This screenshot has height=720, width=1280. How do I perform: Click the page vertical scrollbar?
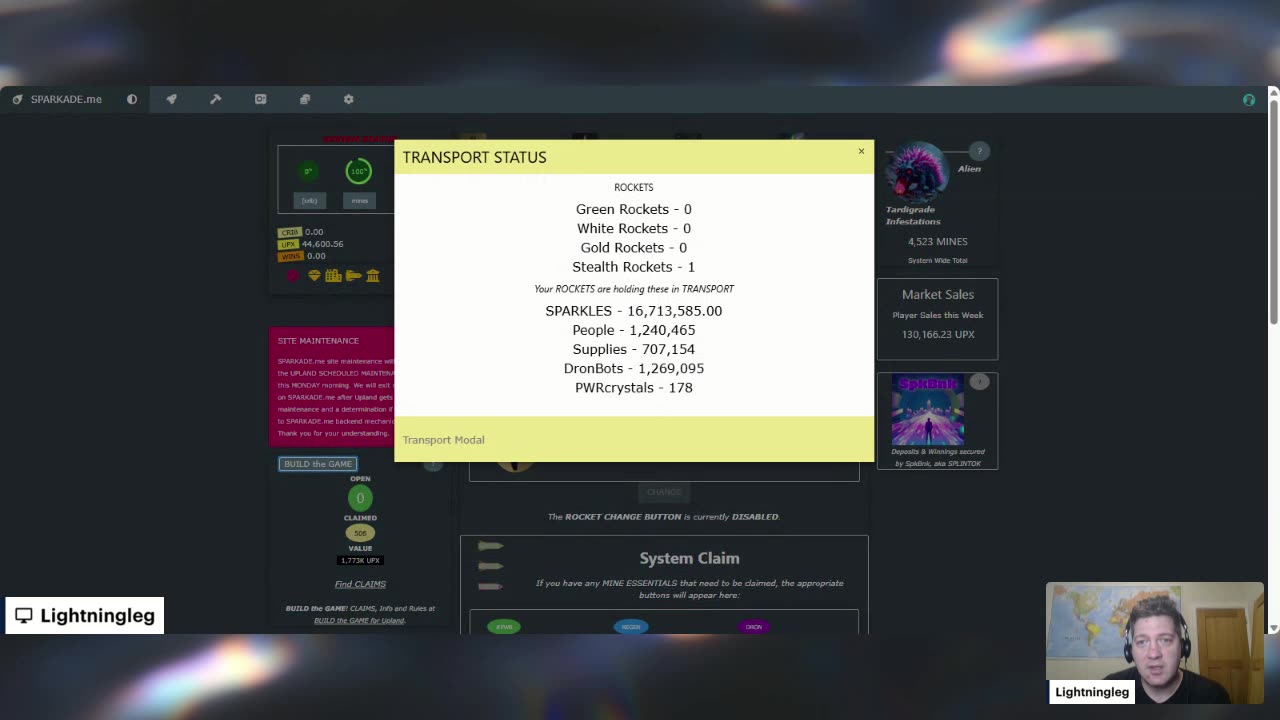[1273, 212]
